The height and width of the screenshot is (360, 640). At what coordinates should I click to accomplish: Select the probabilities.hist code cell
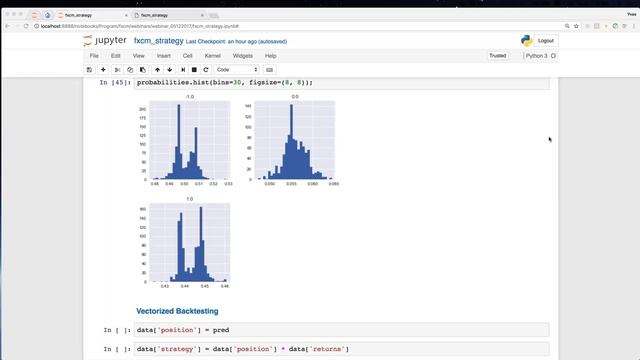pyautogui.click(x=342, y=83)
